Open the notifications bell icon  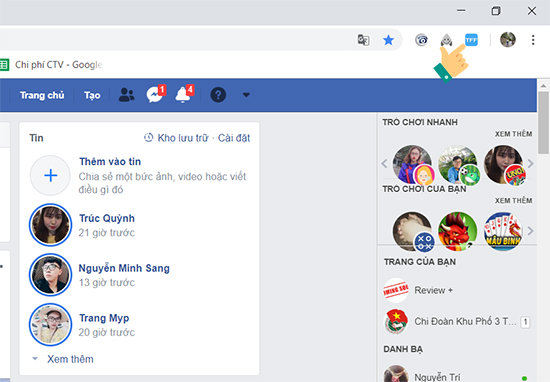coord(183,94)
